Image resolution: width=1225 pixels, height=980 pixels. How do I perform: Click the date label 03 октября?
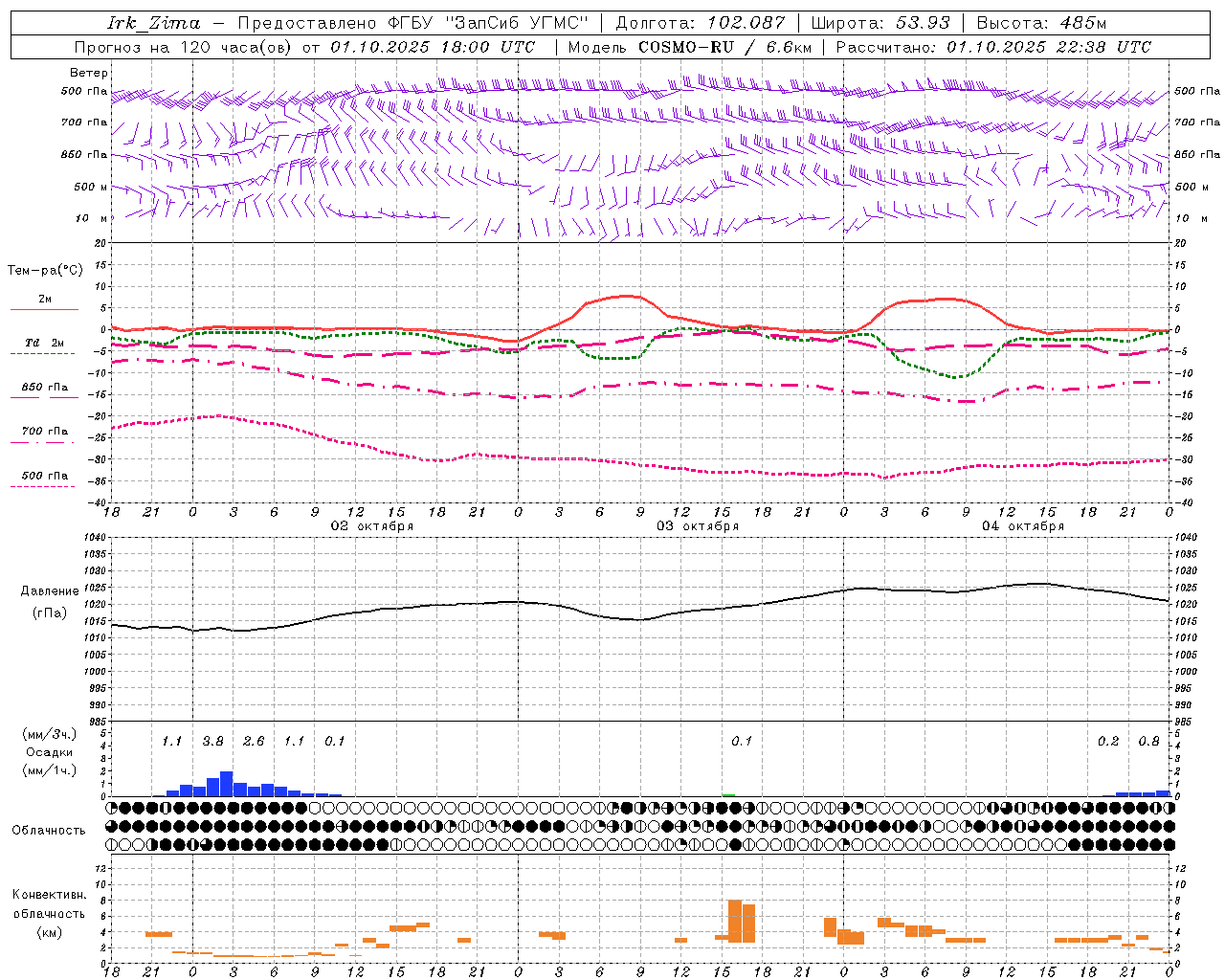point(698,526)
